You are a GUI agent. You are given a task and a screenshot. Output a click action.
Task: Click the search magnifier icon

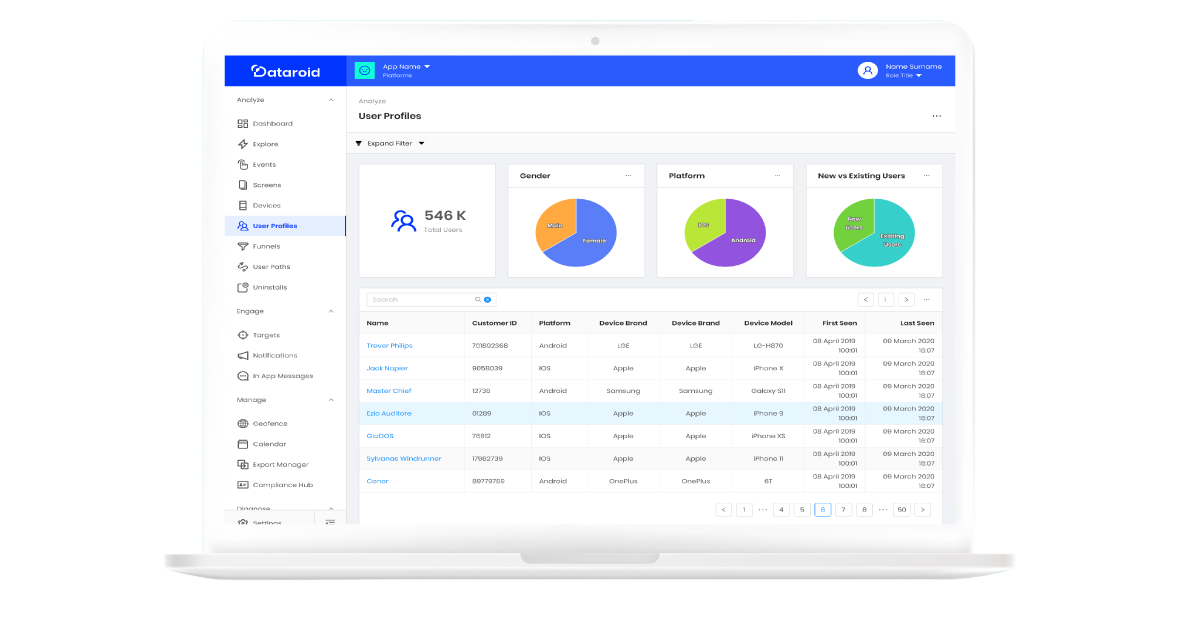pyautogui.click(x=477, y=300)
